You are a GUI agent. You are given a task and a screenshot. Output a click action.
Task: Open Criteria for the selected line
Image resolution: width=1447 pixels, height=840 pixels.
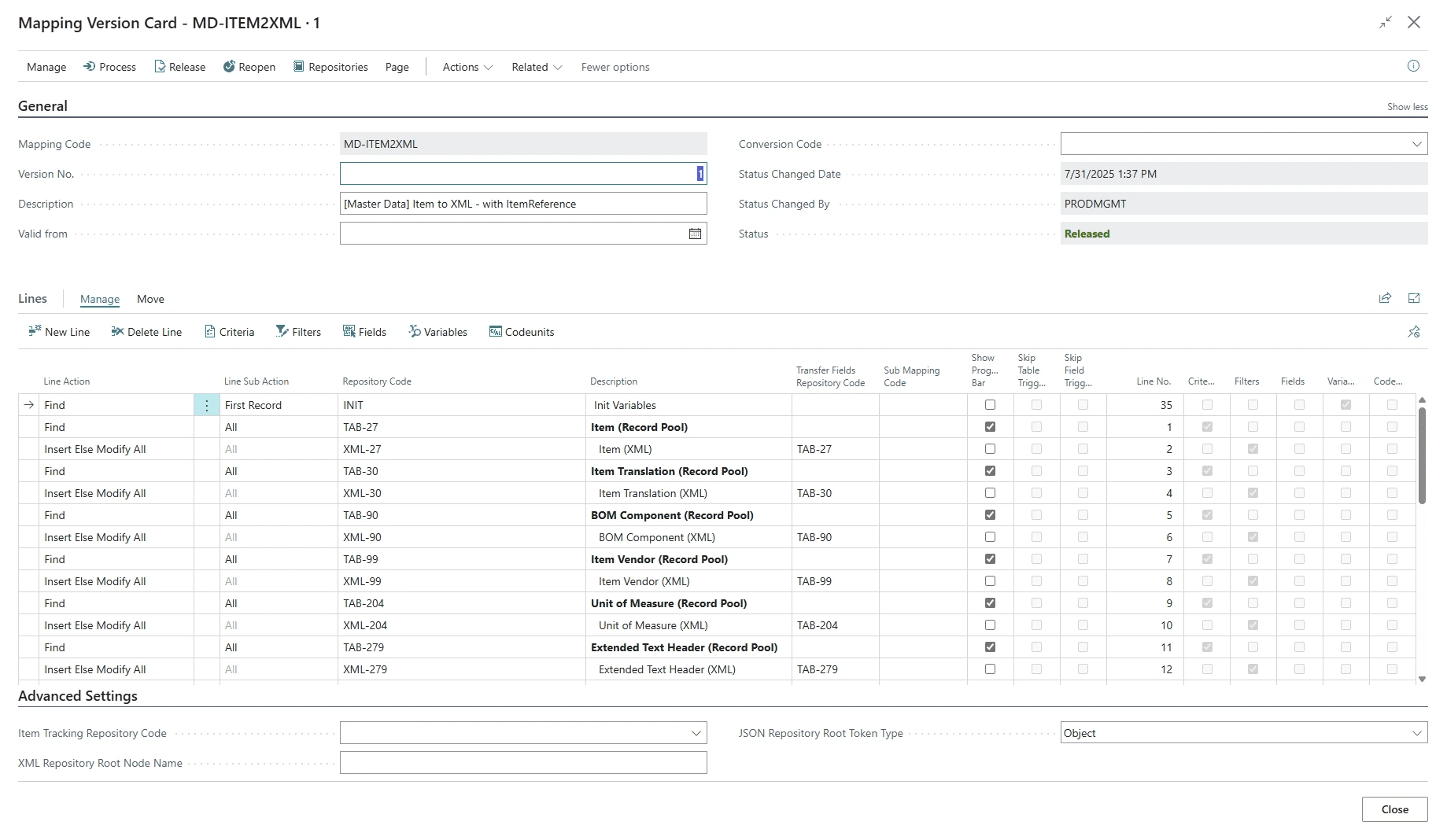[229, 332]
